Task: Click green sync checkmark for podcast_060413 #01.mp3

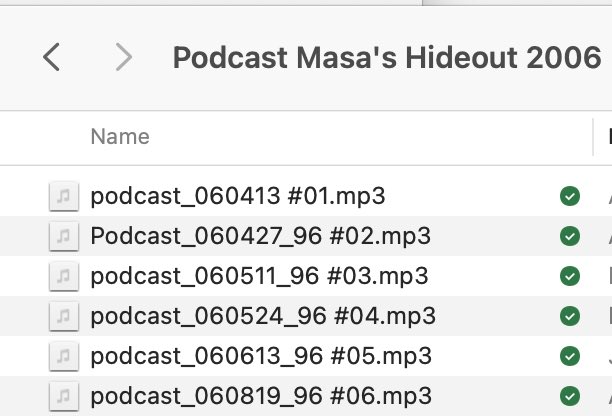Action: [570, 196]
